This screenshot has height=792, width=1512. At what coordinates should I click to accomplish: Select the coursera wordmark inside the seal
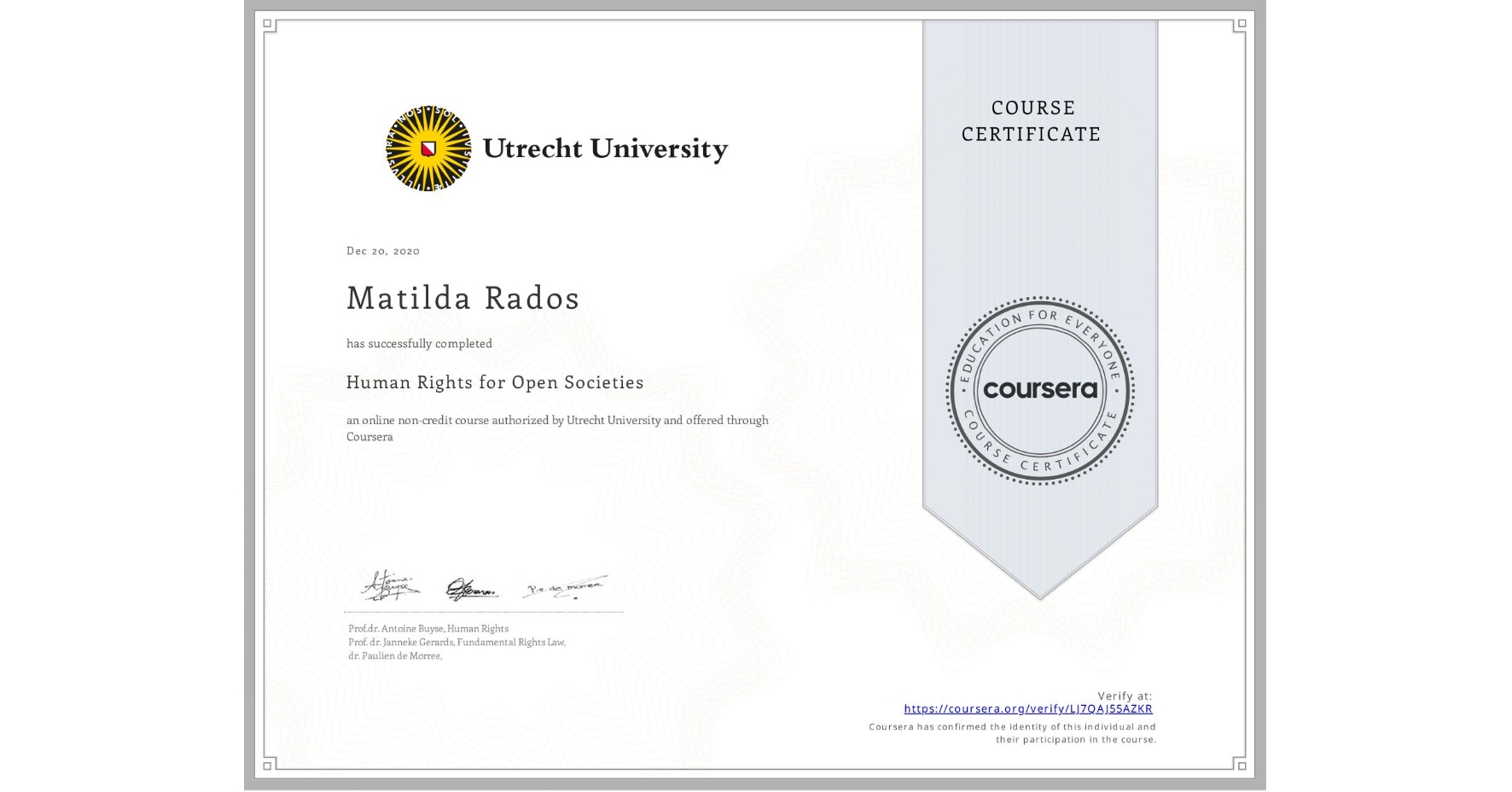pos(1039,390)
